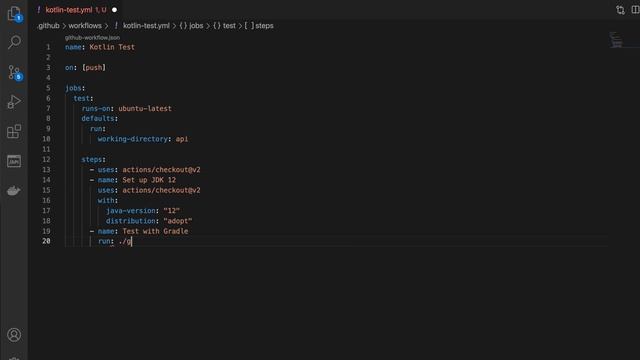Click the 'defaults:' key
Screen dimensions: 640x360
tap(100, 118)
